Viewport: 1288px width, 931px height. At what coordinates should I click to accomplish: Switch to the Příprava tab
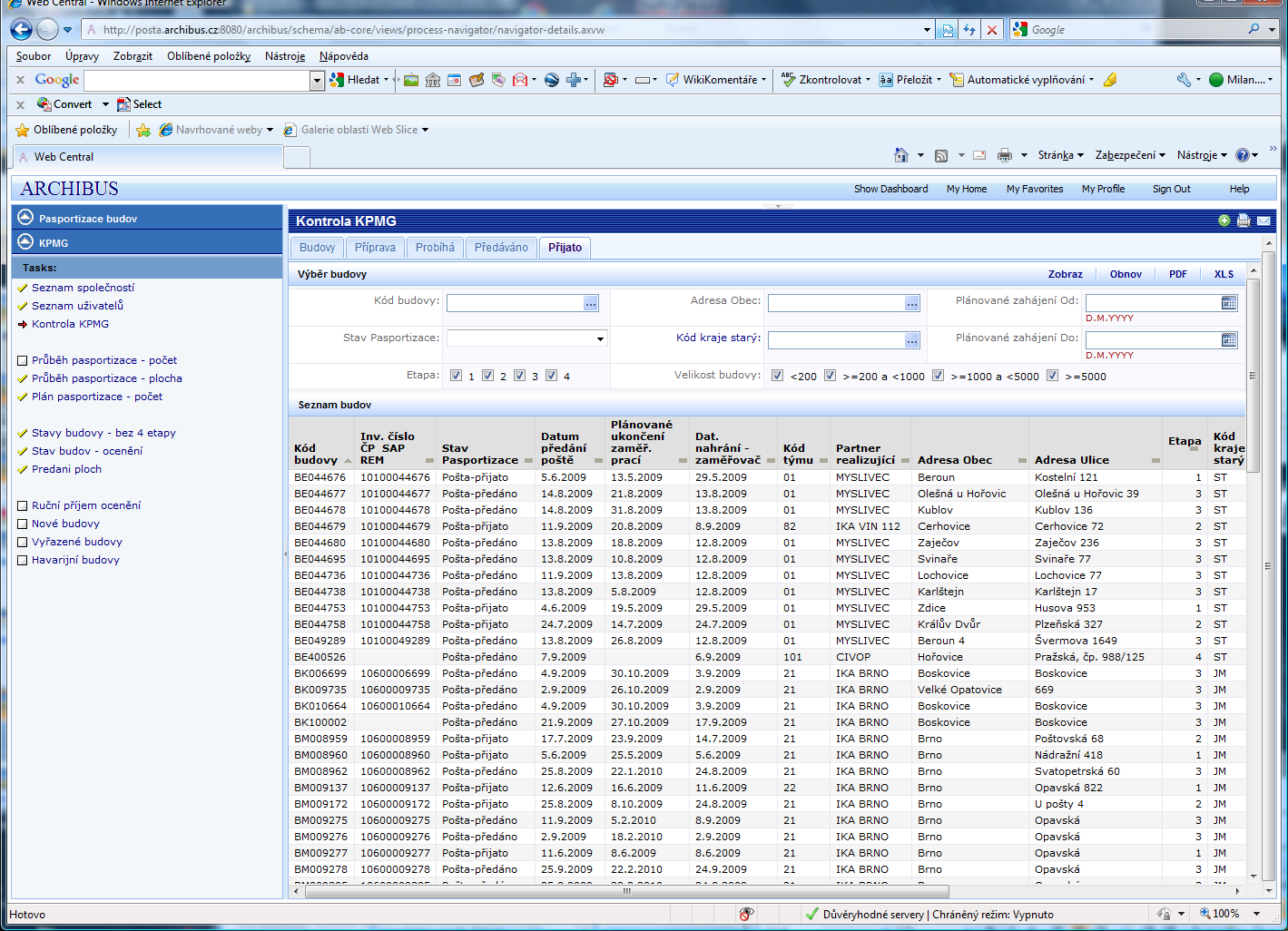[x=375, y=248]
